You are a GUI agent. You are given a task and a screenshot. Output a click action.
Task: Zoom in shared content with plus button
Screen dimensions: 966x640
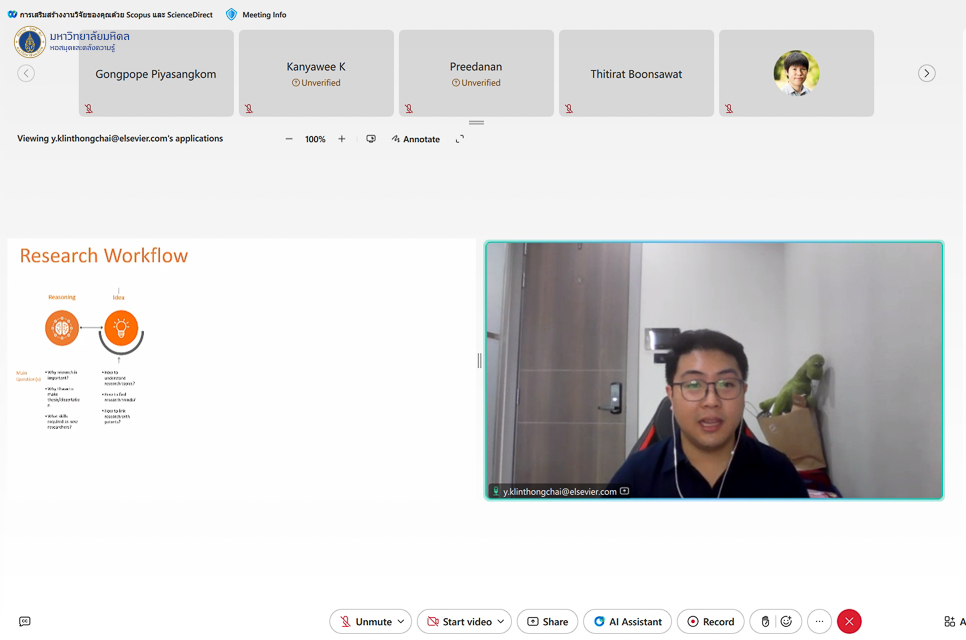point(342,139)
